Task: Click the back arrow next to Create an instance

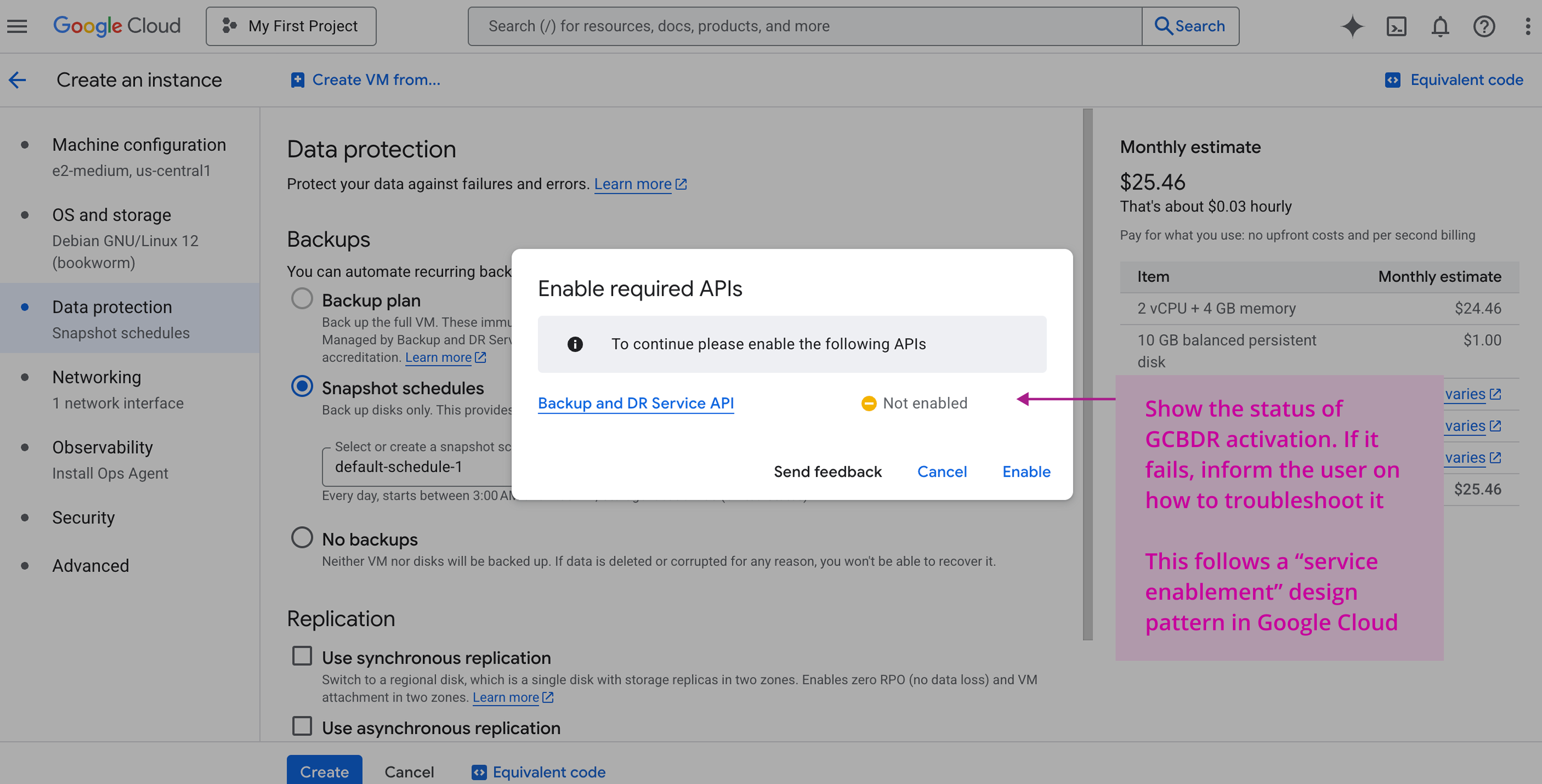Action: (17, 80)
